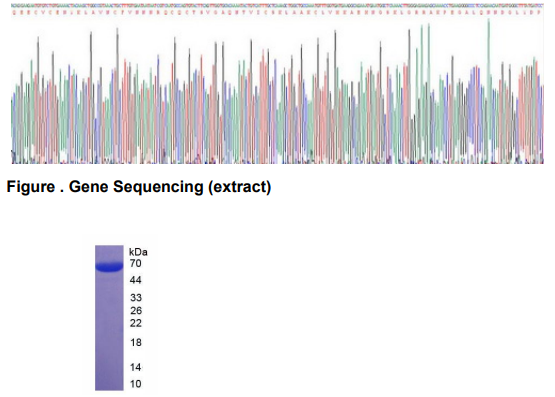
Task: Click the '26' marker label
Action: pos(136,311)
